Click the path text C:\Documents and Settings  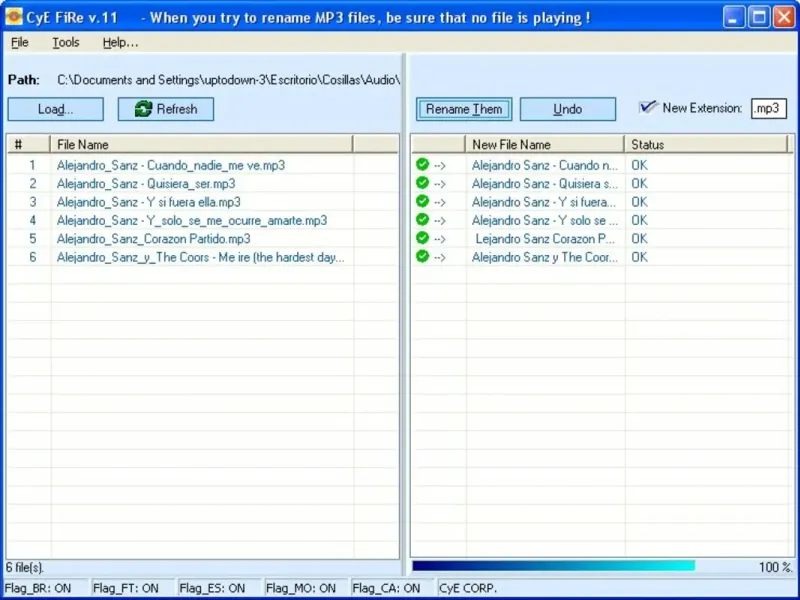point(229,80)
